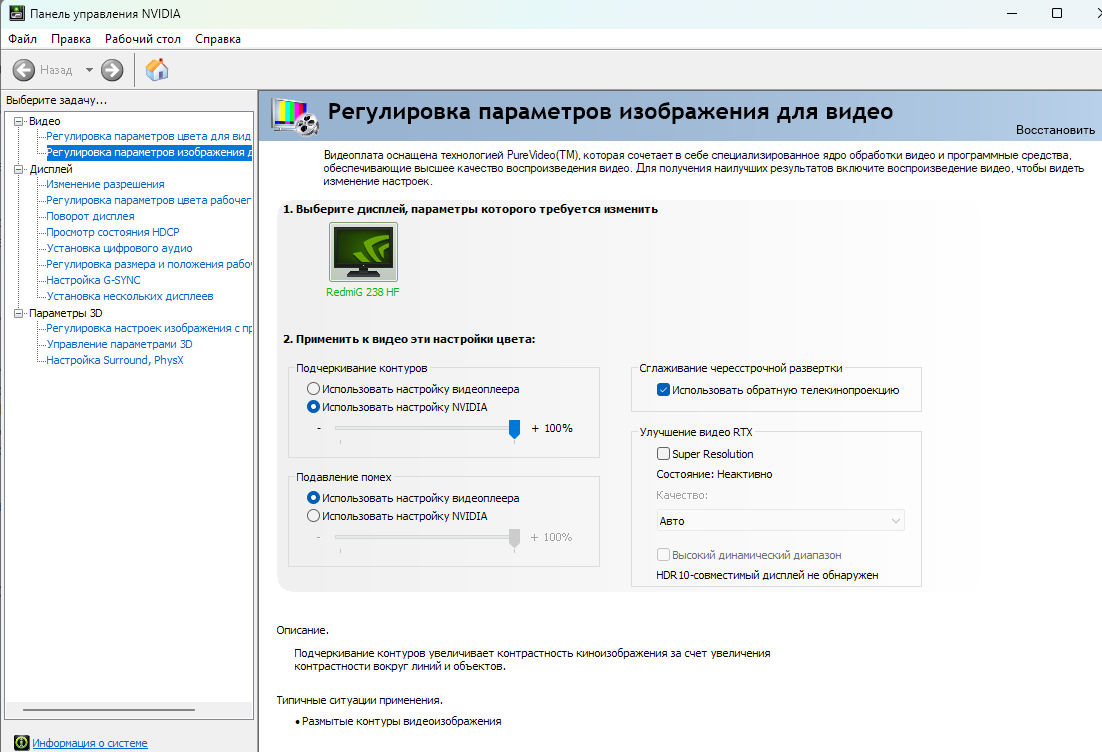Select video player setting for edge enhancement
This screenshot has height=752, width=1102.
[x=313, y=389]
